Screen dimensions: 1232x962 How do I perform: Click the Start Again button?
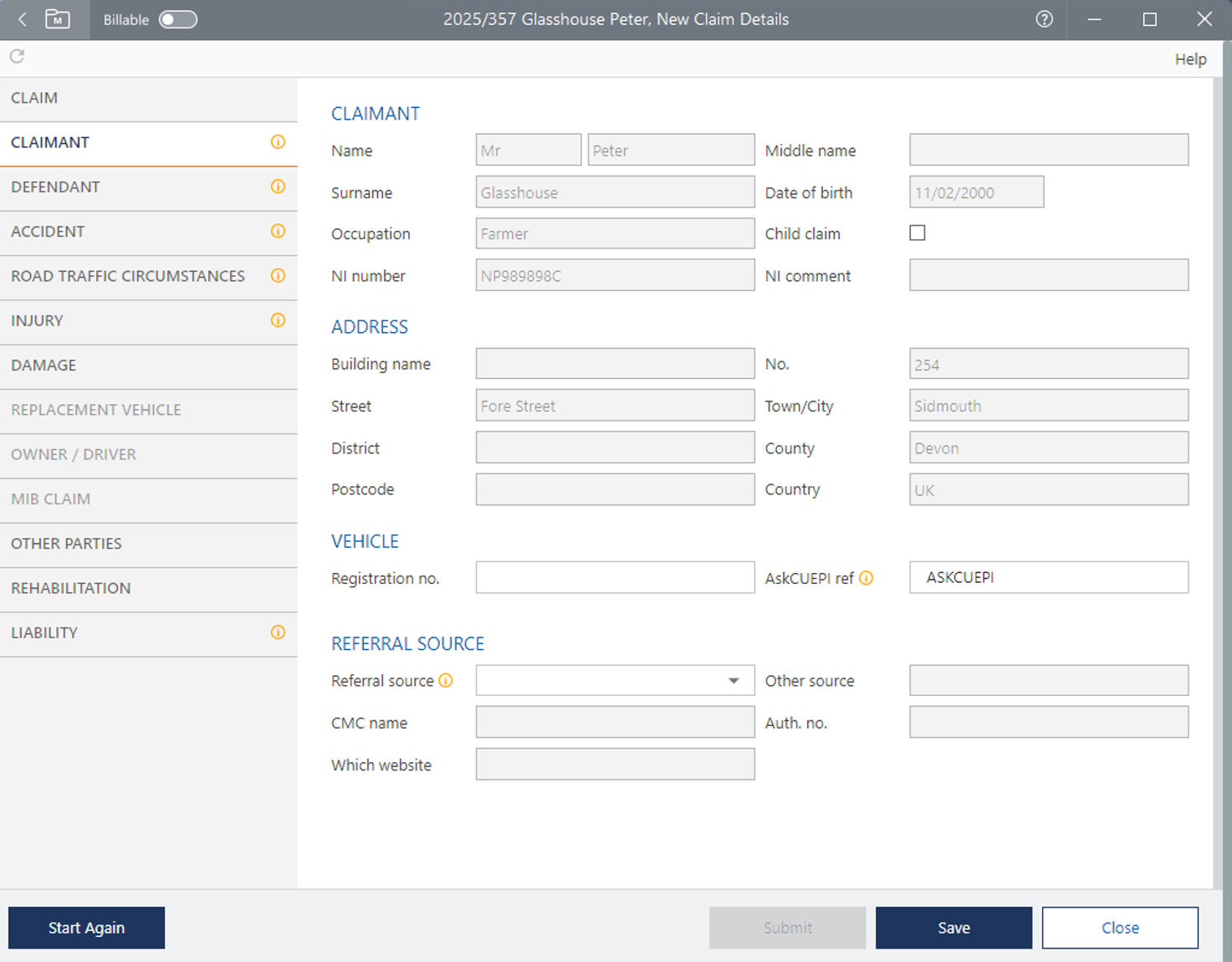point(86,928)
